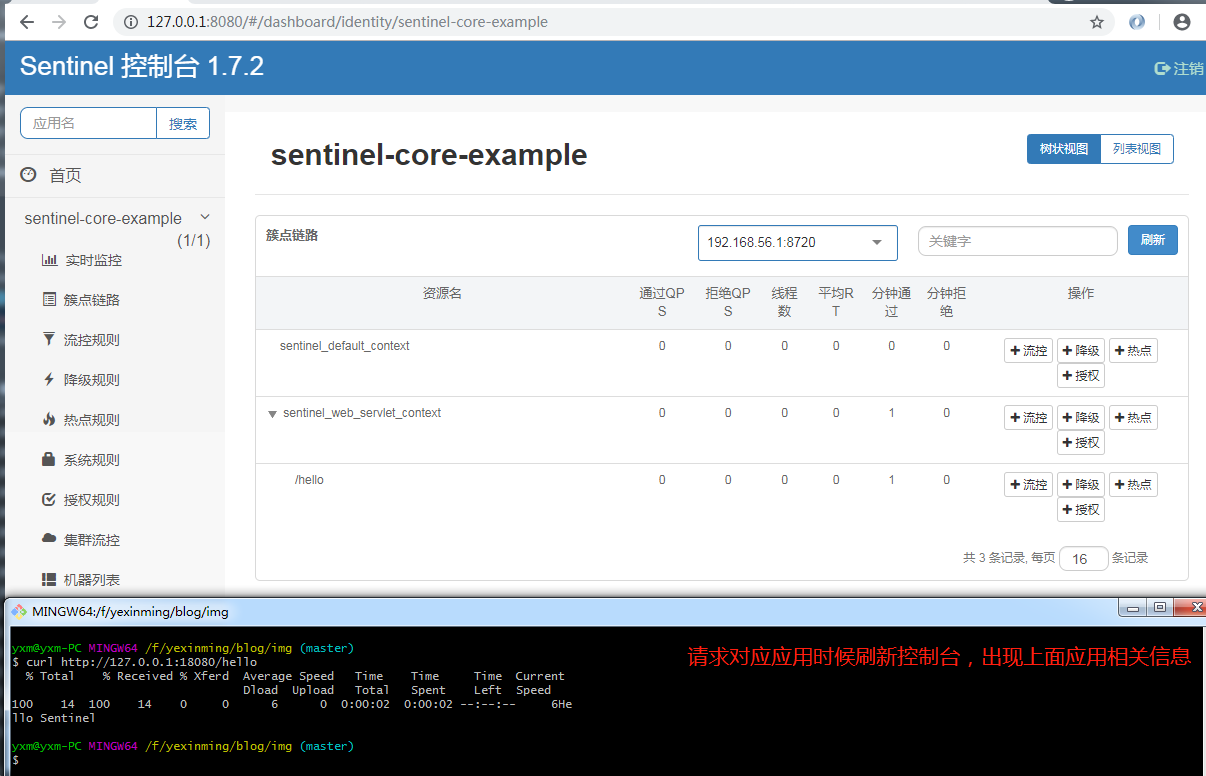
Task: Click the 拒绝QPS column header
Action: [728, 302]
